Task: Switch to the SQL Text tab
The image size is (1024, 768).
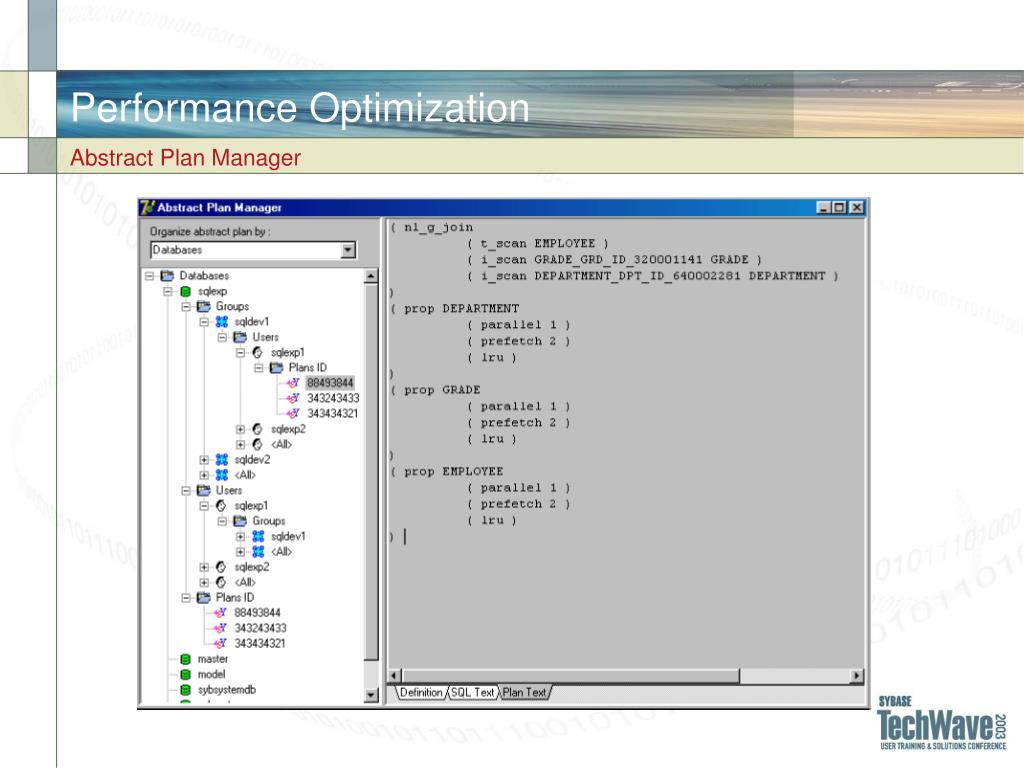Action: [x=473, y=692]
